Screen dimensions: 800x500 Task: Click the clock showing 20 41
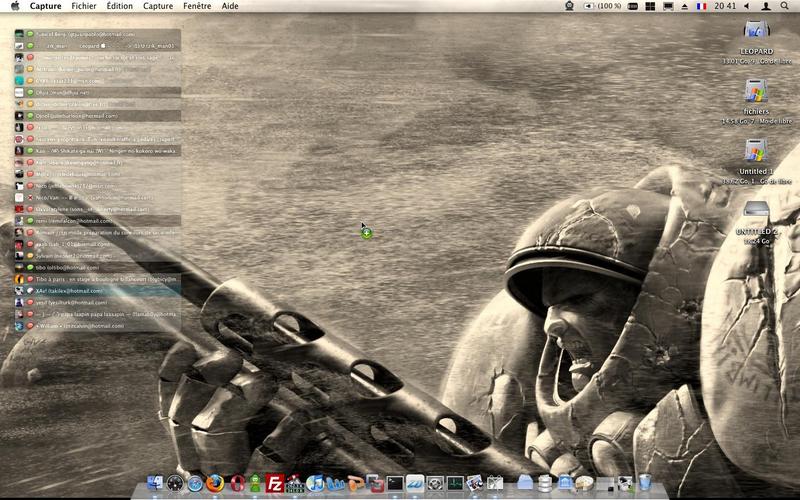[727, 6]
